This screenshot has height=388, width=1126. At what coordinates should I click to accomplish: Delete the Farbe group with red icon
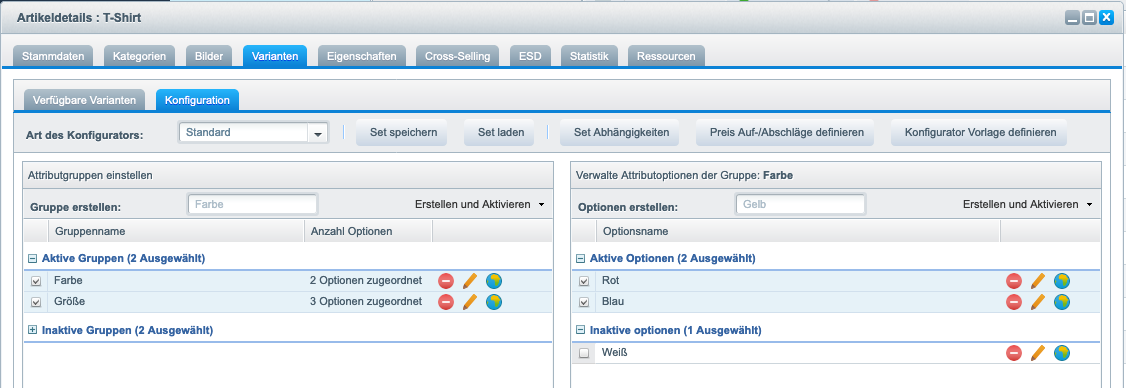coord(446,281)
